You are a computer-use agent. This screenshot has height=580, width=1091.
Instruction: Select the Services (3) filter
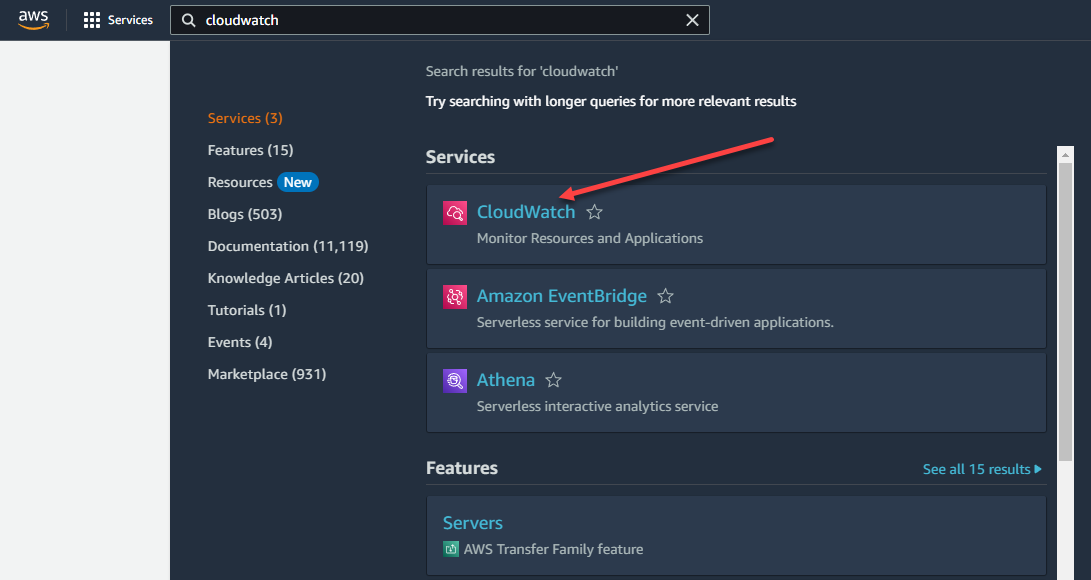tap(245, 118)
